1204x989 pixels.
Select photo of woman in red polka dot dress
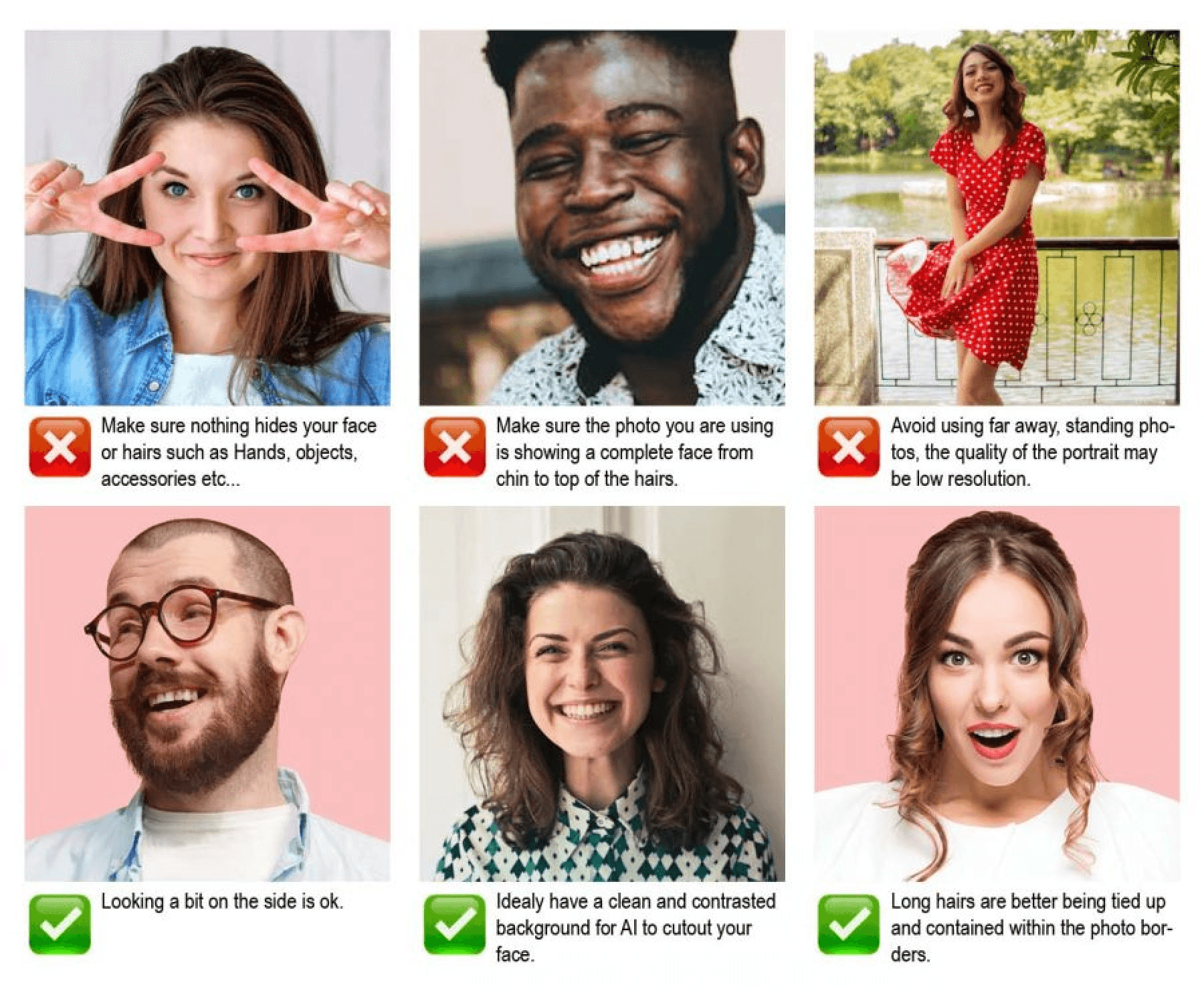(x=997, y=217)
